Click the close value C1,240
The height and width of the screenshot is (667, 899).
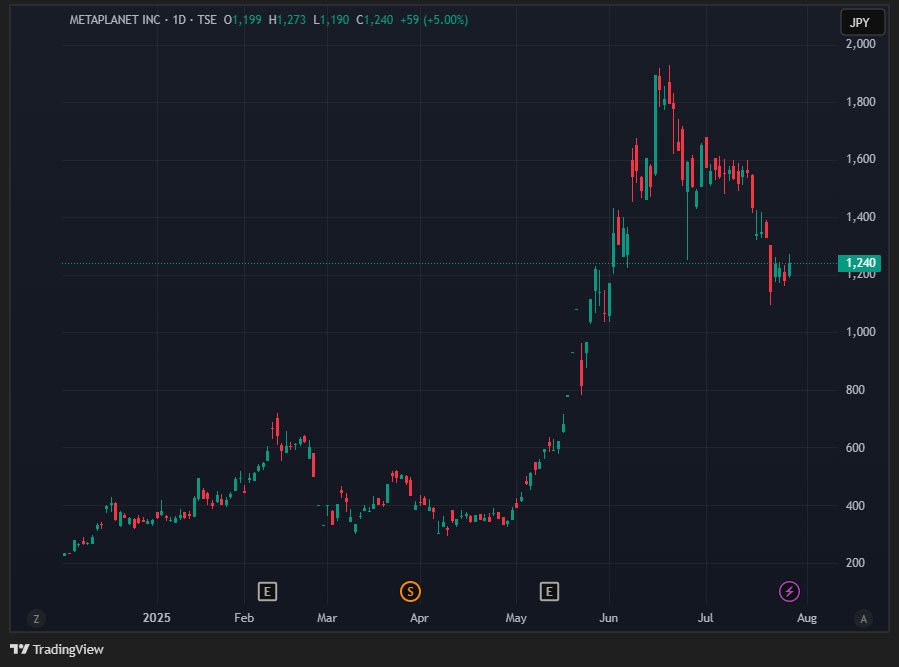(x=375, y=20)
